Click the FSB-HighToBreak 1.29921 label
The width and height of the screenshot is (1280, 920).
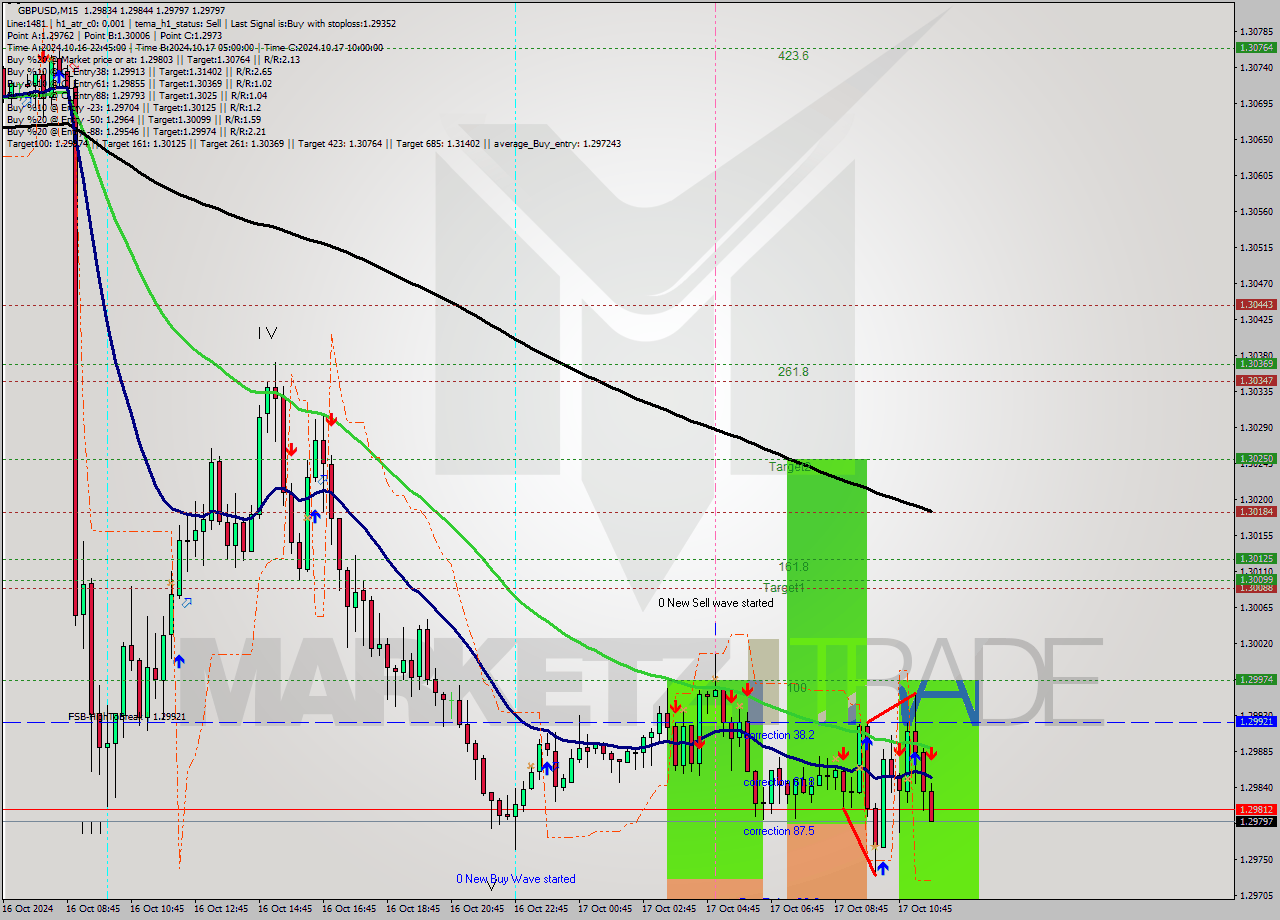pyautogui.click(x=127, y=717)
